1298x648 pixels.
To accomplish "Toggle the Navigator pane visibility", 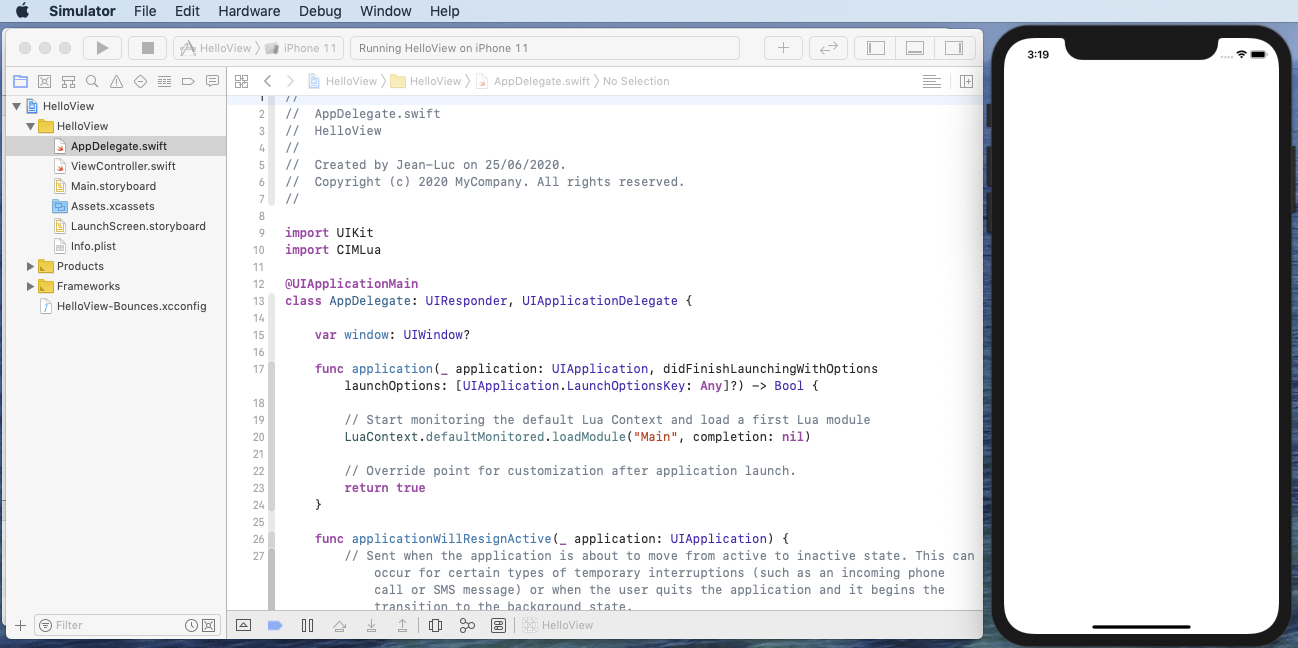I will (x=876, y=48).
